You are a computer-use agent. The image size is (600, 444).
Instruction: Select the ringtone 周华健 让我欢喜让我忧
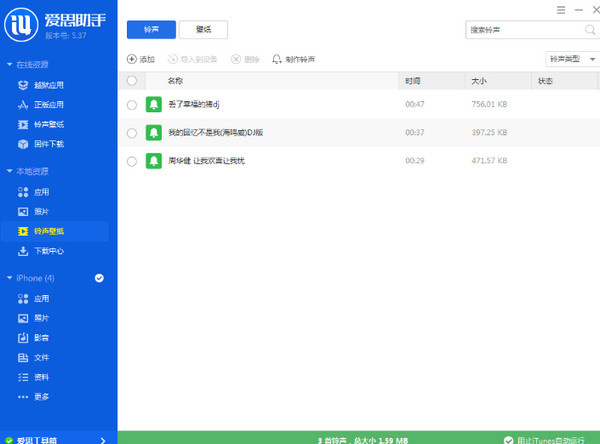tap(132, 160)
